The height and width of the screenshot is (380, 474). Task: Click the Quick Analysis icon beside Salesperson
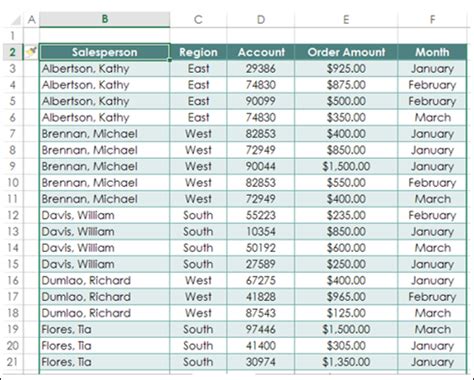31,52
